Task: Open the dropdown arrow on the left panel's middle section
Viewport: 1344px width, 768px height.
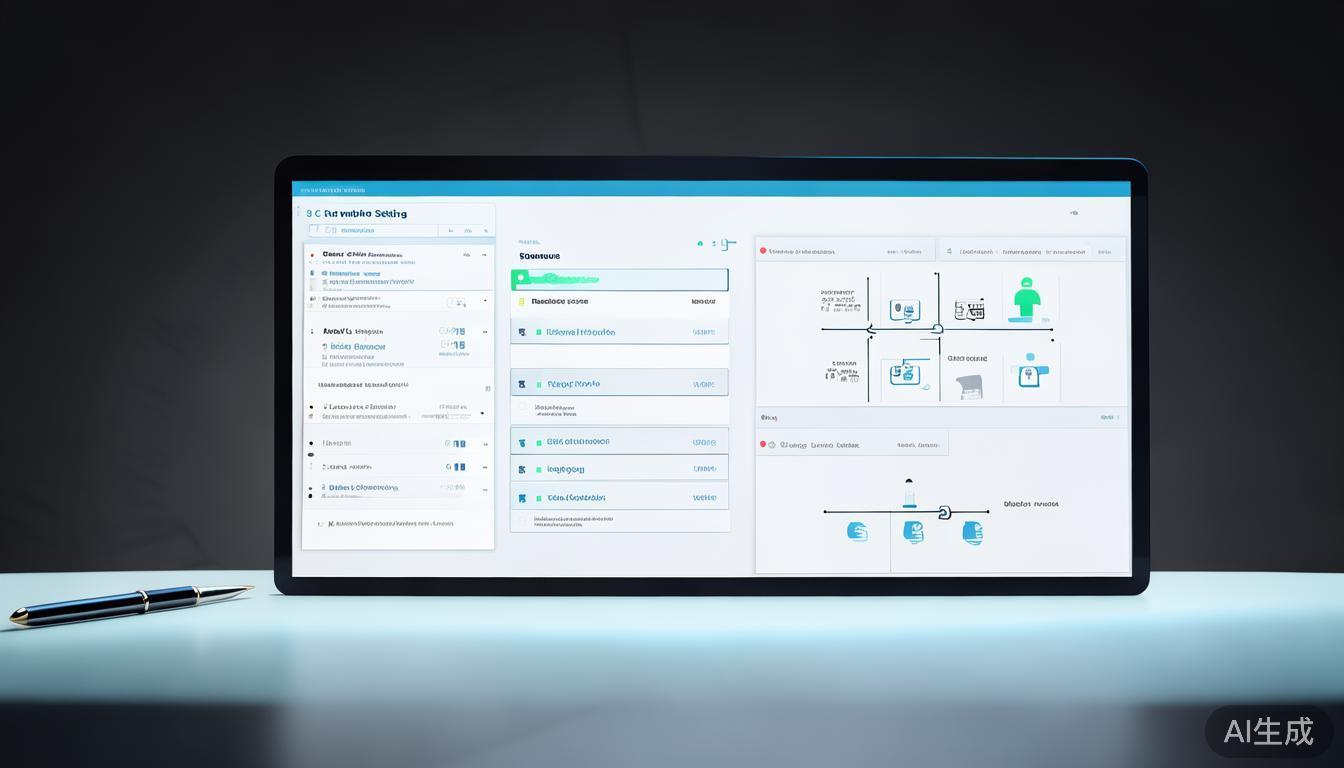Action: pyautogui.click(x=481, y=412)
